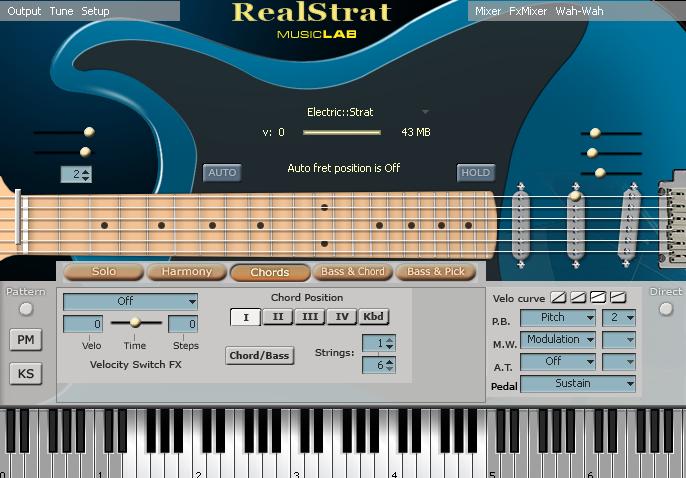Switch to the Bass & Chord tab
Image resolution: width=686 pixels, height=478 pixels.
(x=353, y=272)
